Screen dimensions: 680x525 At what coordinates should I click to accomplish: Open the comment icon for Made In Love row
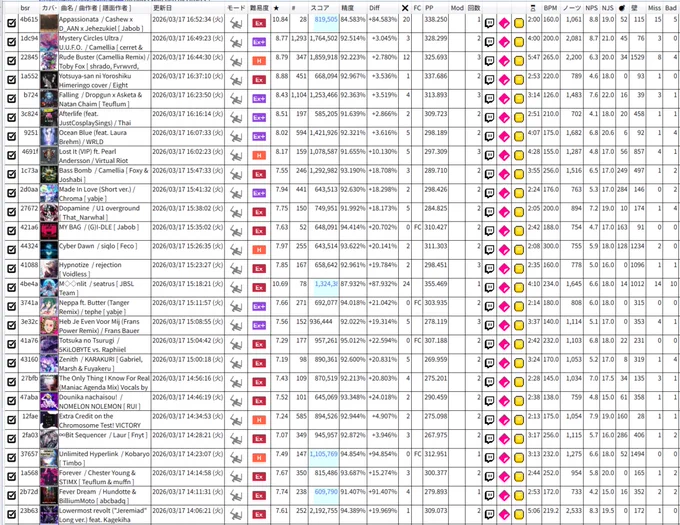489,193
